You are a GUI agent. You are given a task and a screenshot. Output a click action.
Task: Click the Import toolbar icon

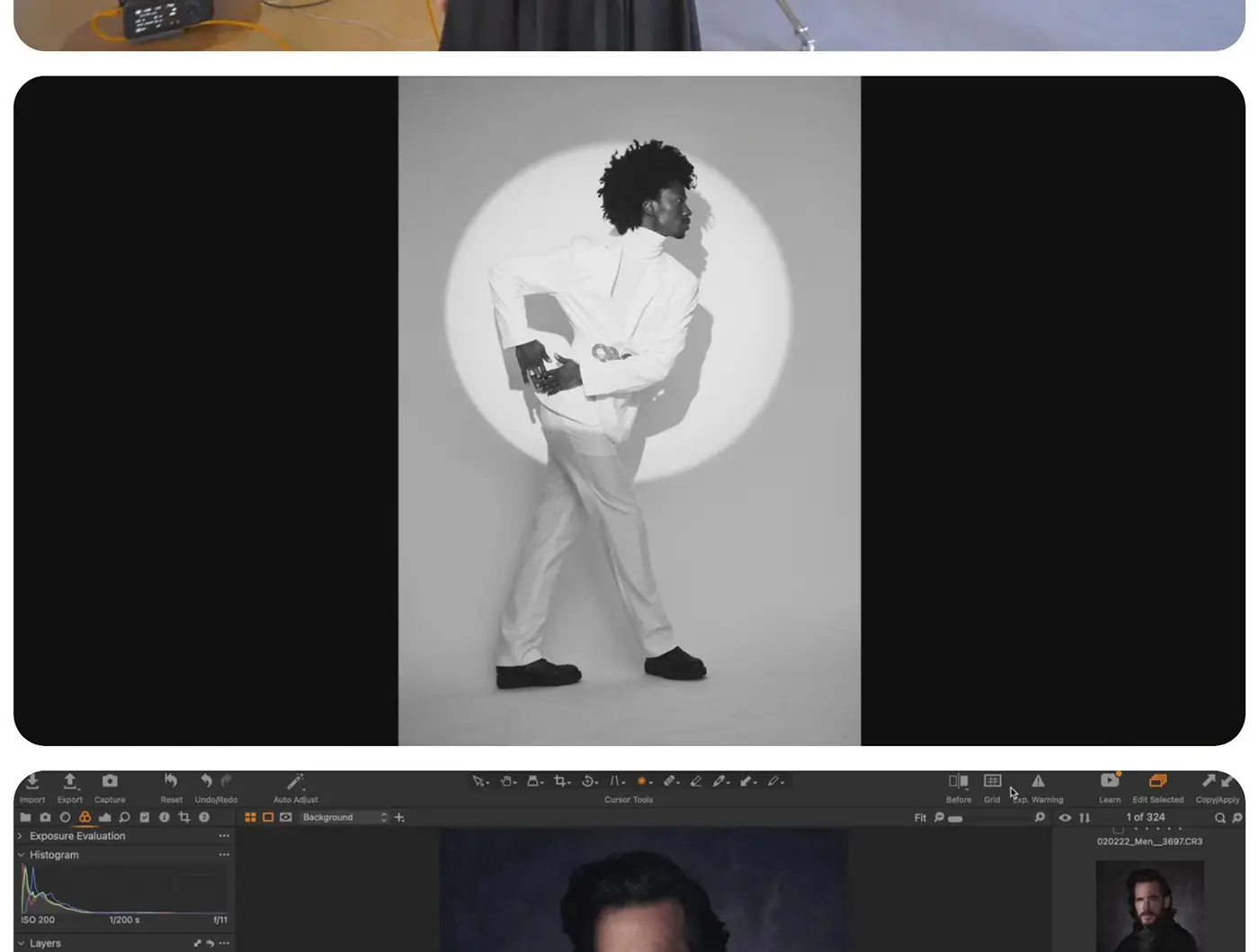point(32,781)
